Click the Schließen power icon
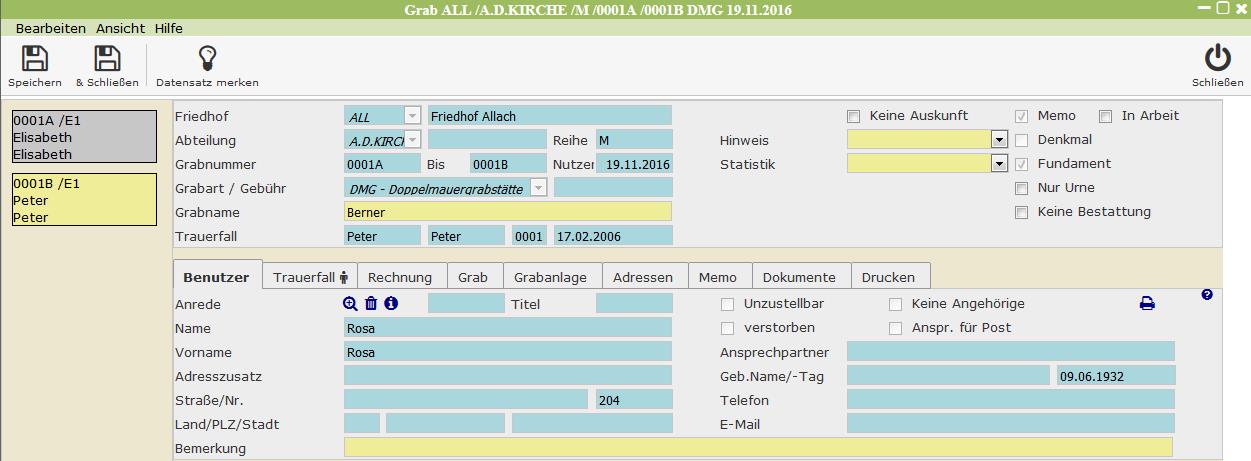 pos(1217,59)
